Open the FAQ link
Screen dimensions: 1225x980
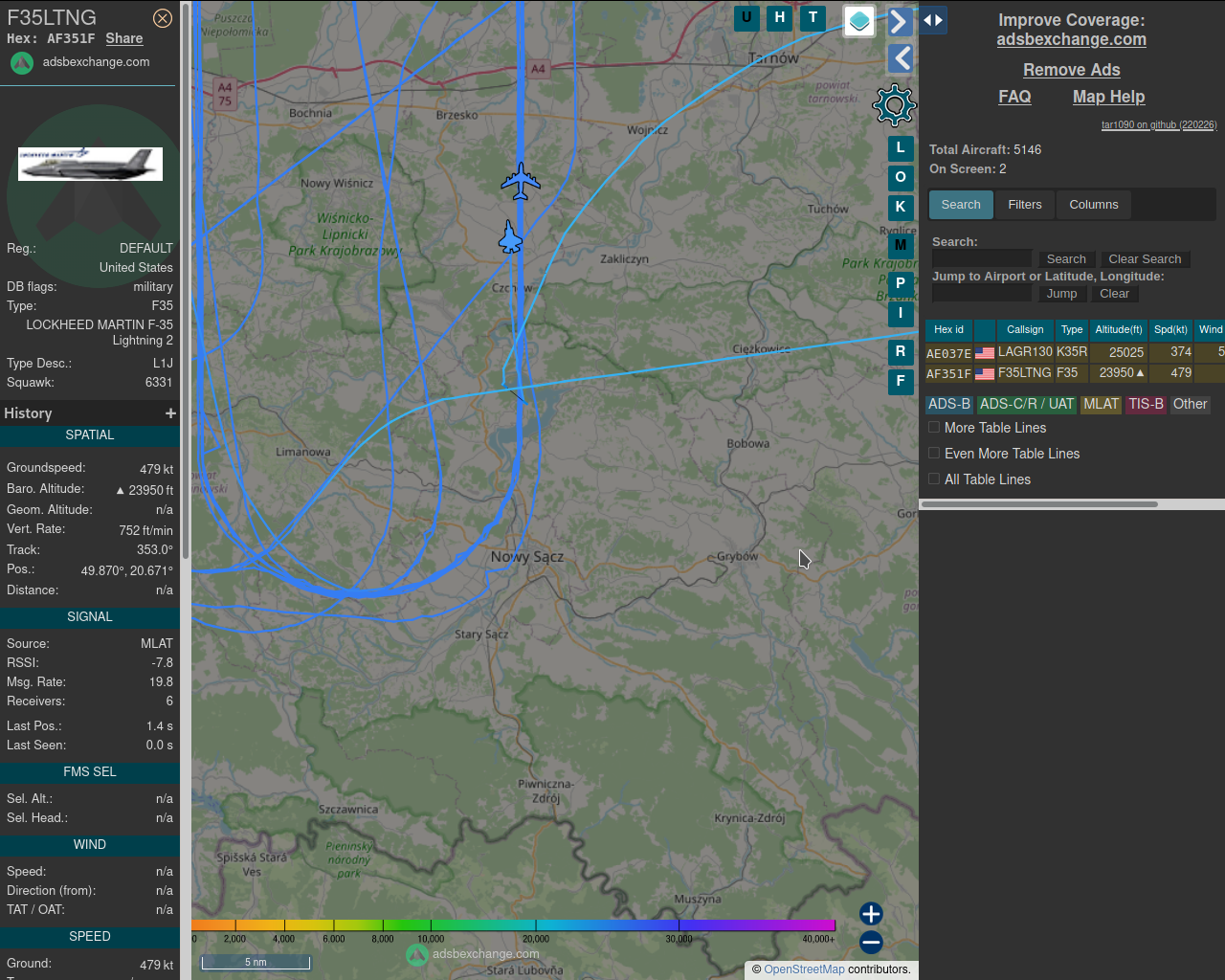click(x=1014, y=97)
